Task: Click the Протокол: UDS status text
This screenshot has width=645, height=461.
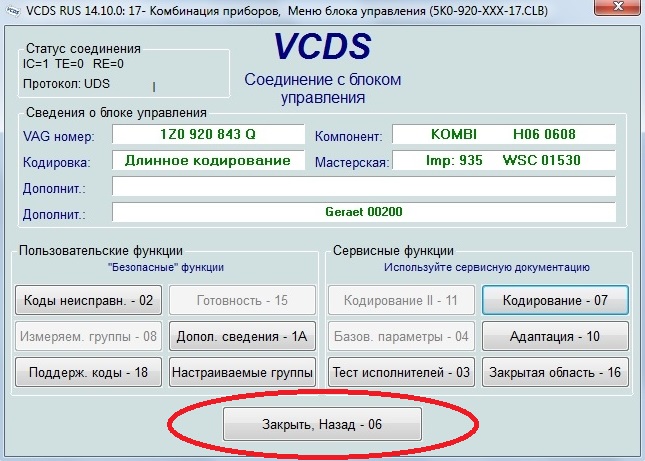Action: [x=66, y=84]
